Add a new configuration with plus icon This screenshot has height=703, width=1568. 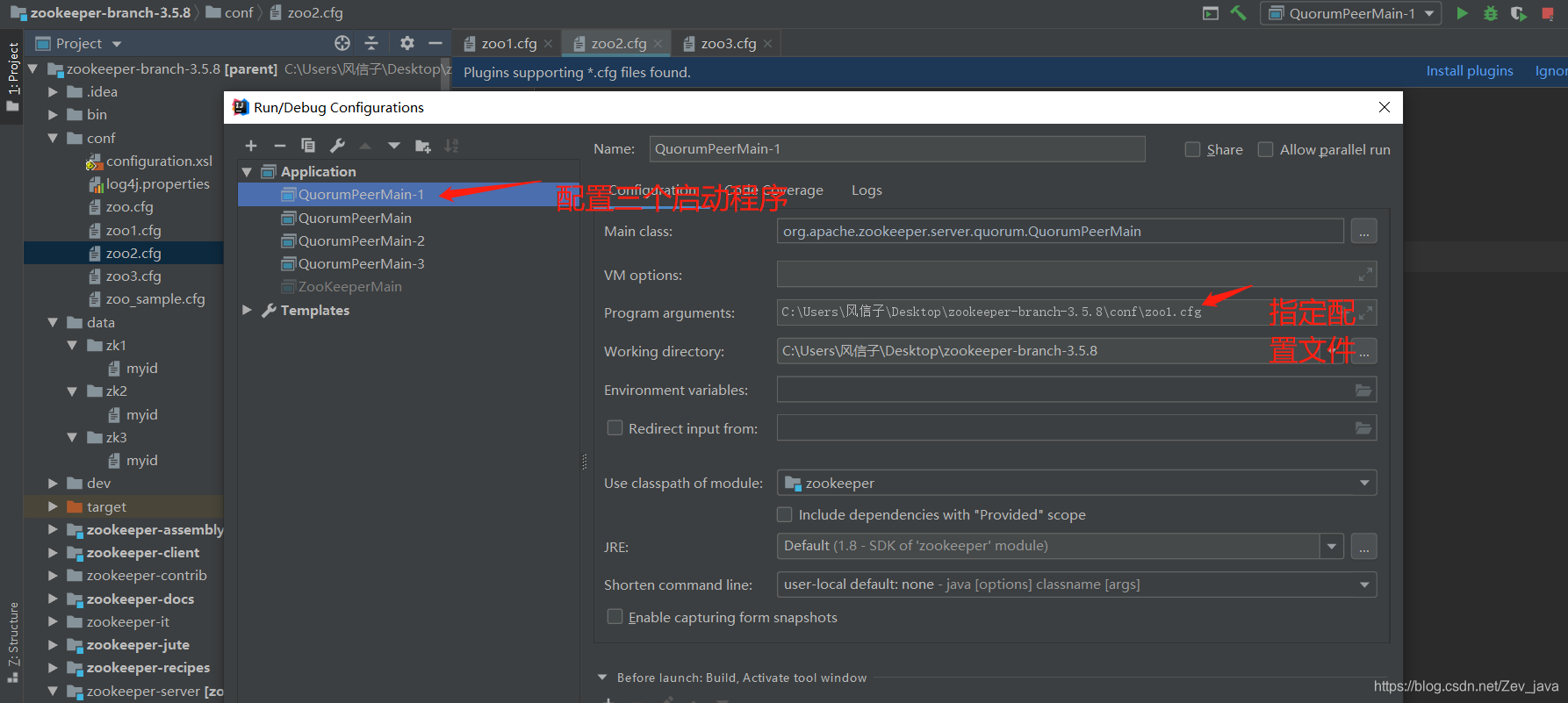click(251, 146)
